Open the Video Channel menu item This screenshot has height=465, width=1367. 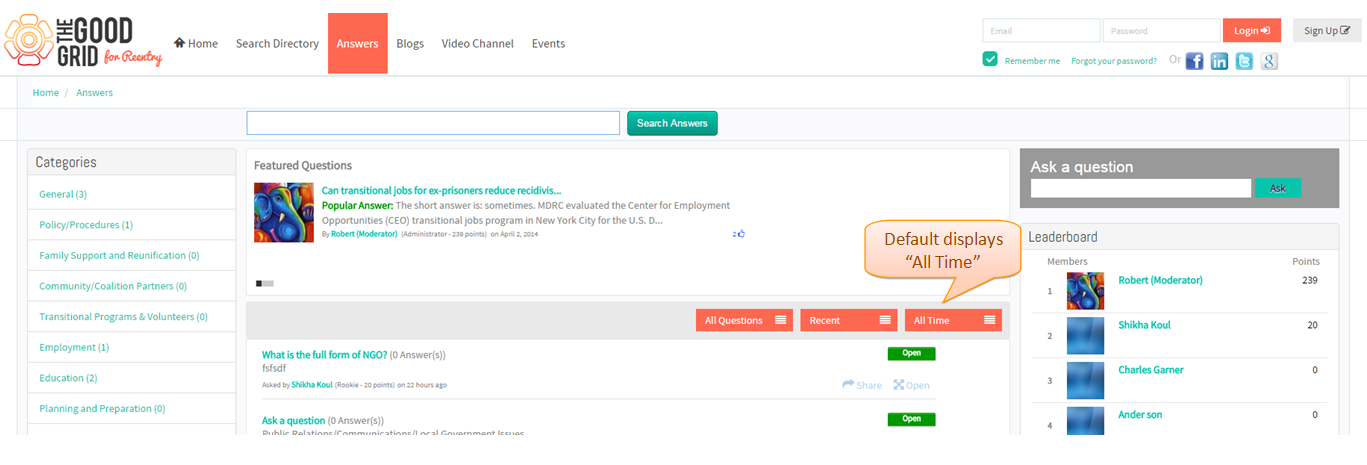coord(478,43)
